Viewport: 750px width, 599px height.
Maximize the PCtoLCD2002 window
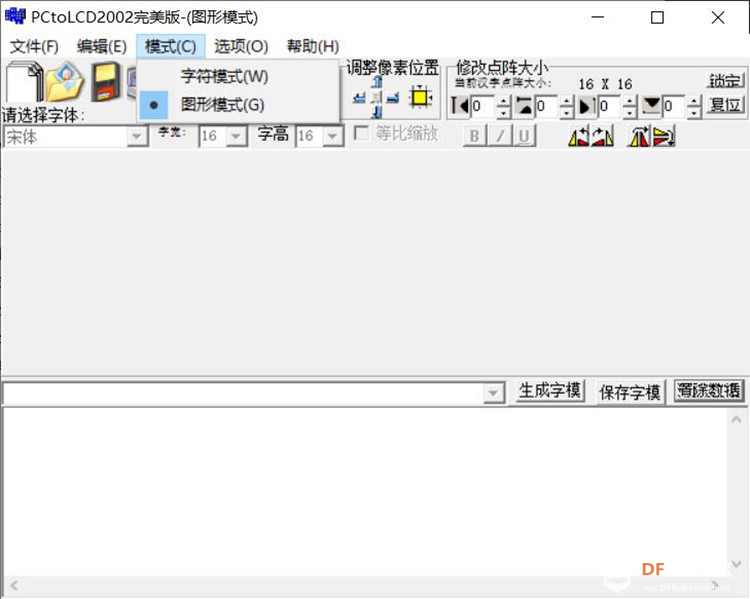click(658, 18)
